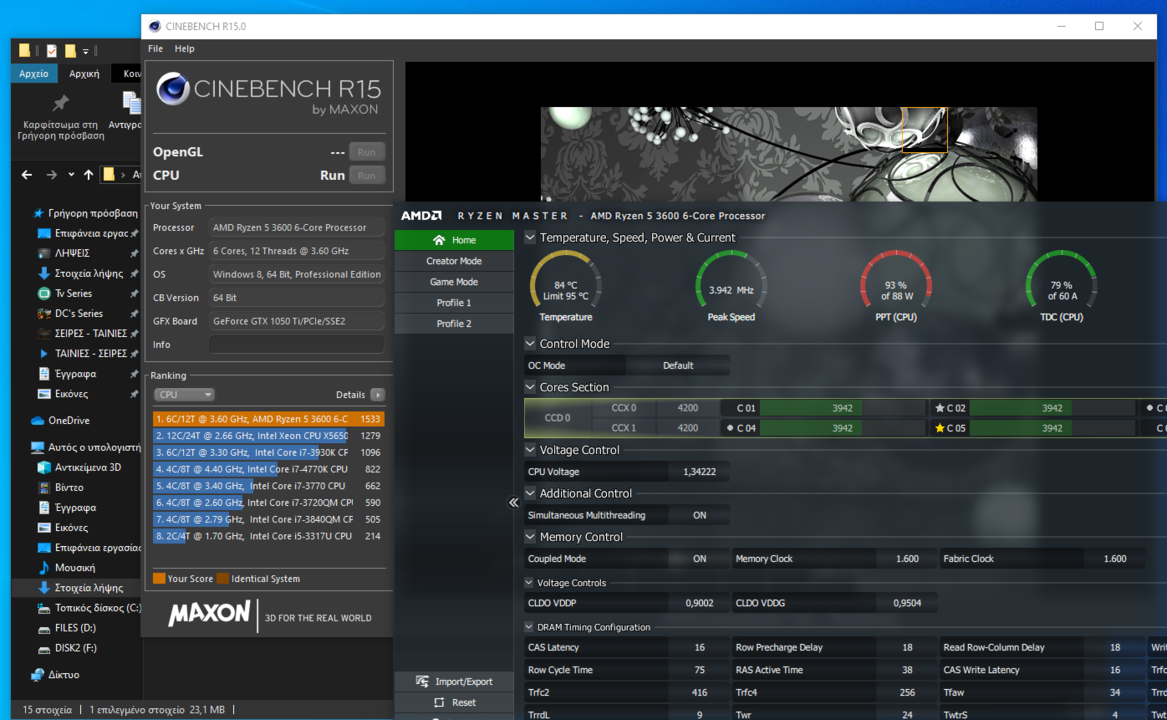The width and height of the screenshot is (1167, 720).
Task: Click Run button for OpenGL test
Action: [x=366, y=152]
